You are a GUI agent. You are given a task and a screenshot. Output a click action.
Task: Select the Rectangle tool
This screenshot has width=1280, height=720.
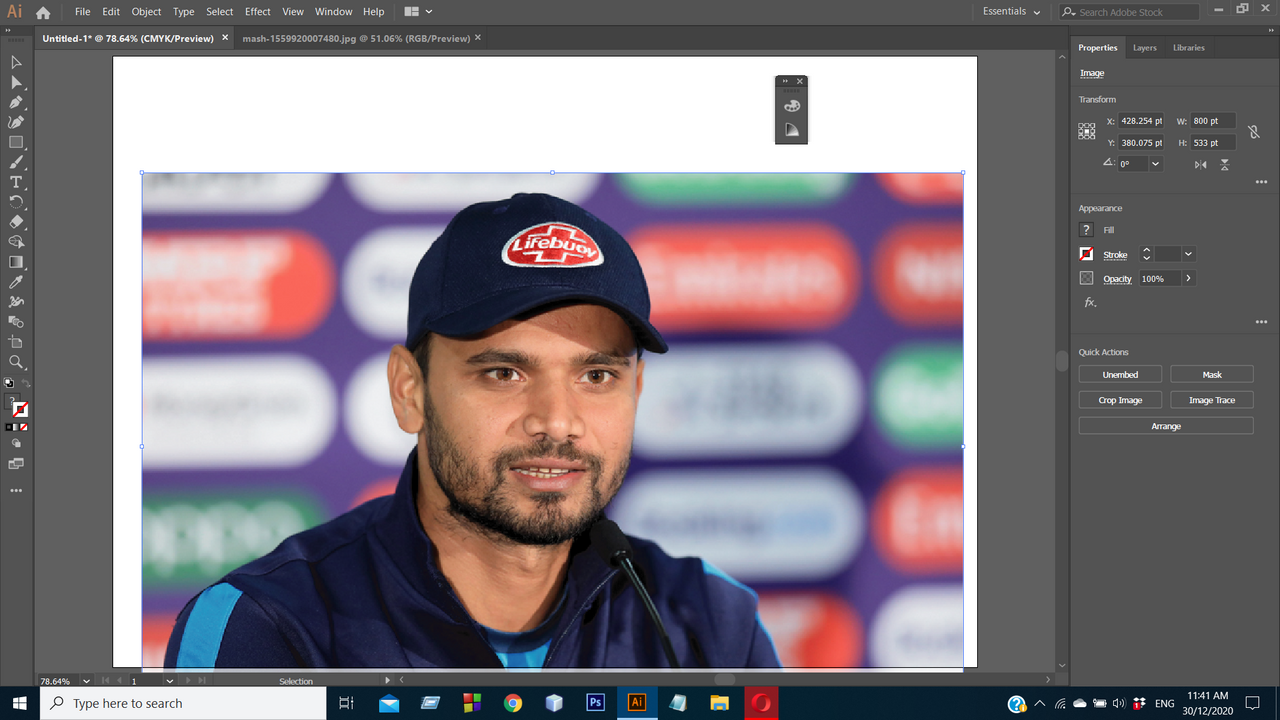coord(16,142)
